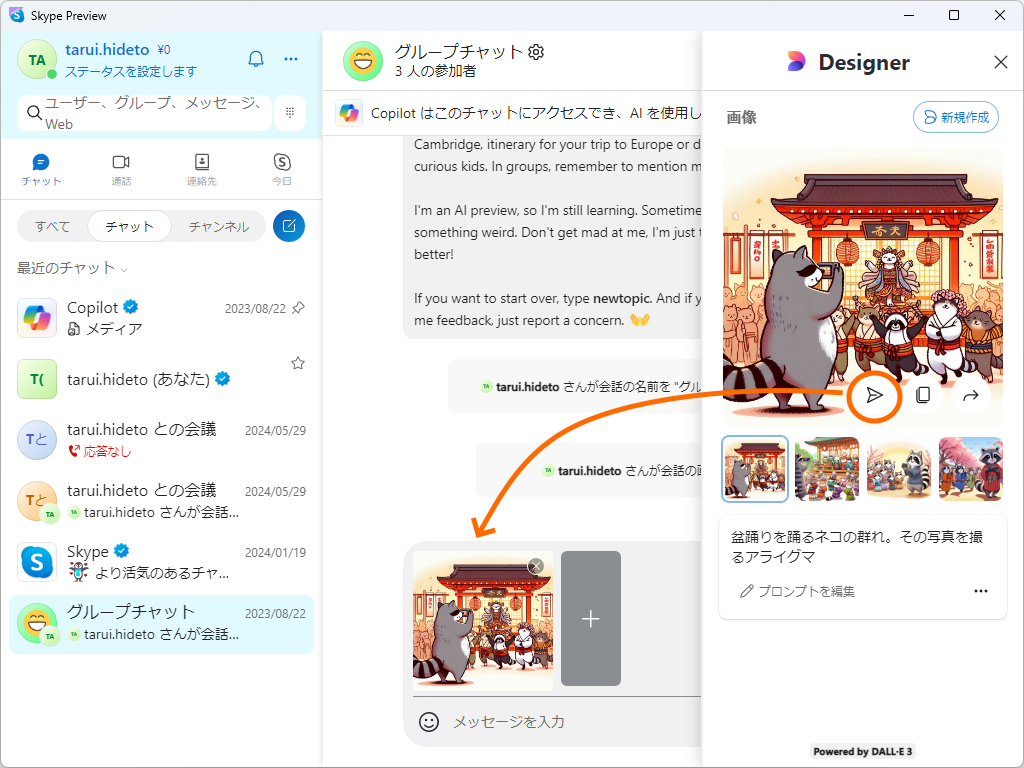Collapse the 最近のチャット section
The image size is (1024, 768).
pos(72,268)
